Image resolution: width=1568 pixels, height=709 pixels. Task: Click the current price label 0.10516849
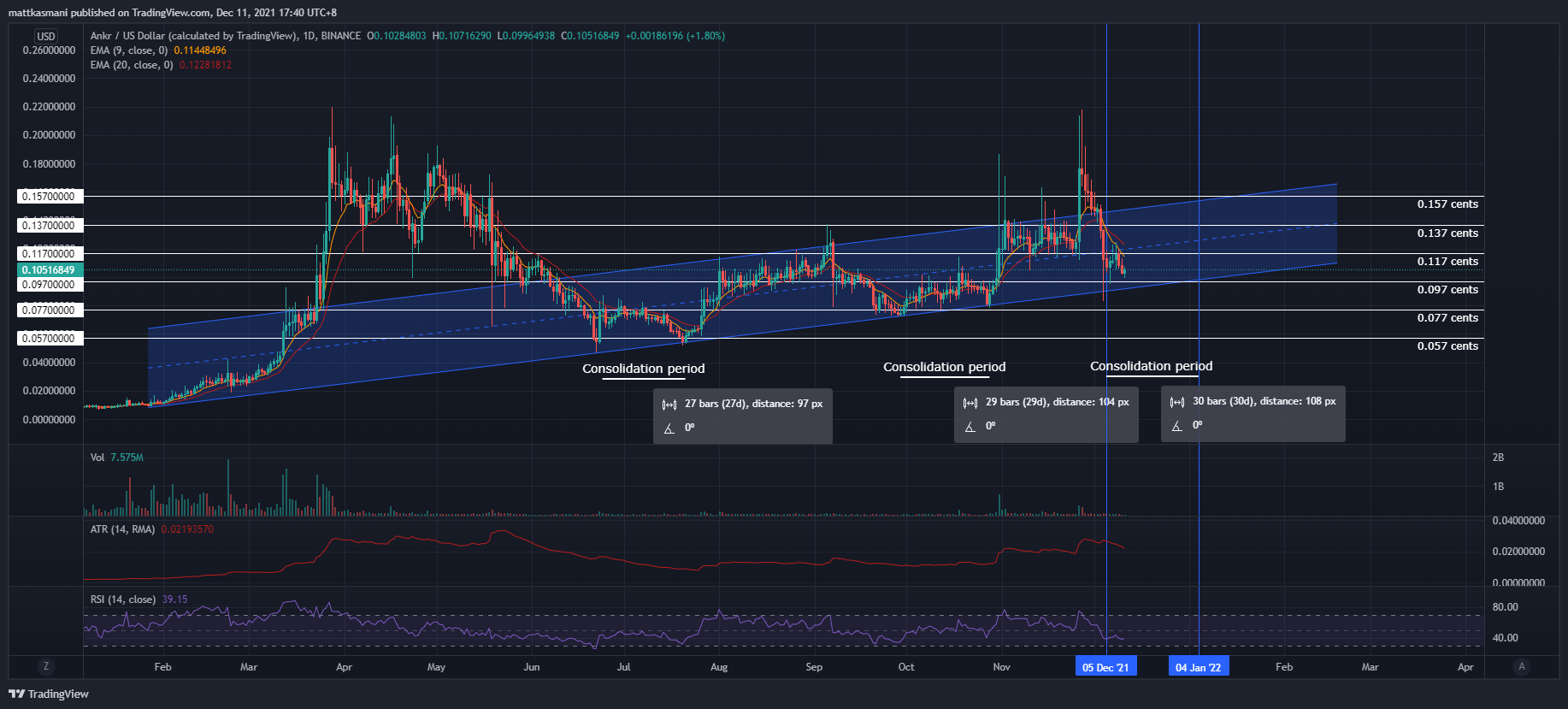pos(49,270)
